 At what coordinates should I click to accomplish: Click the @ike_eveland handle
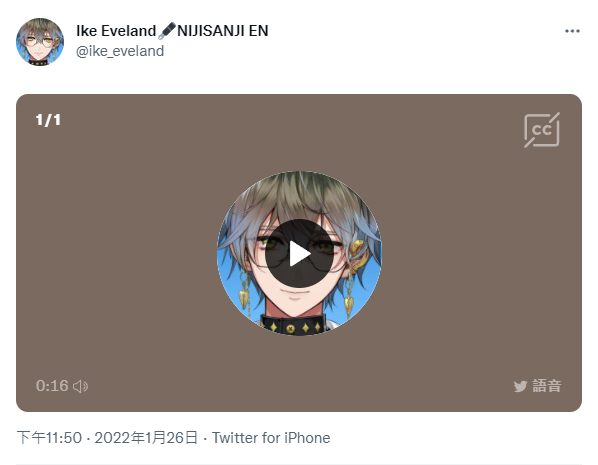(x=120, y=51)
